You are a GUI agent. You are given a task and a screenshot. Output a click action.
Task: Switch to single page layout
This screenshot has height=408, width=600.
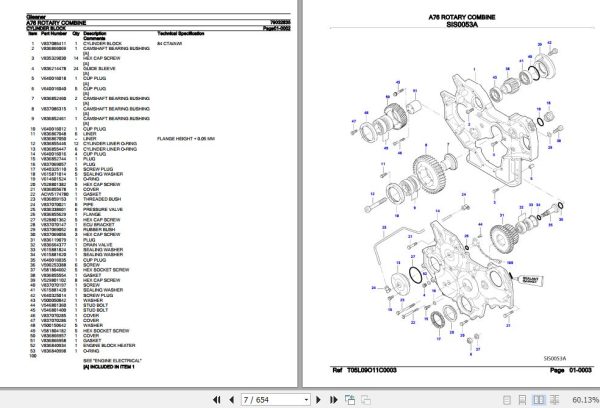(507, 400)
